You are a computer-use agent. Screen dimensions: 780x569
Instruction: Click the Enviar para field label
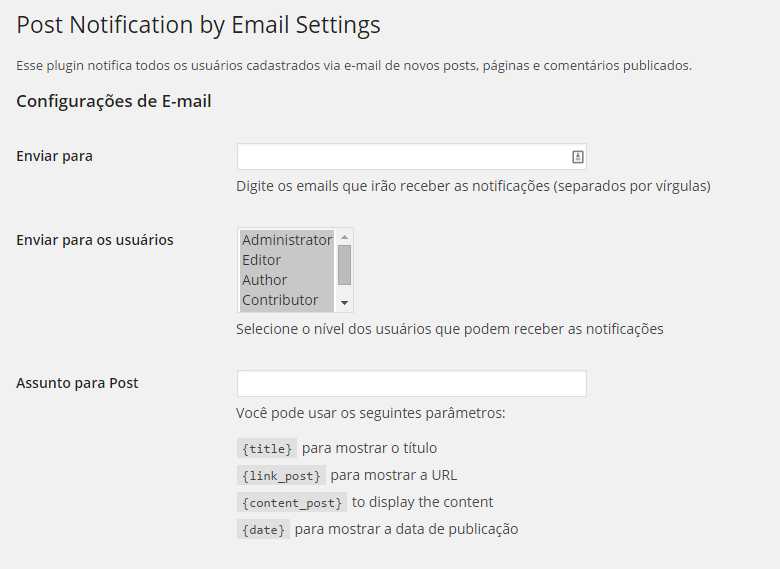[x=54, y=156]
